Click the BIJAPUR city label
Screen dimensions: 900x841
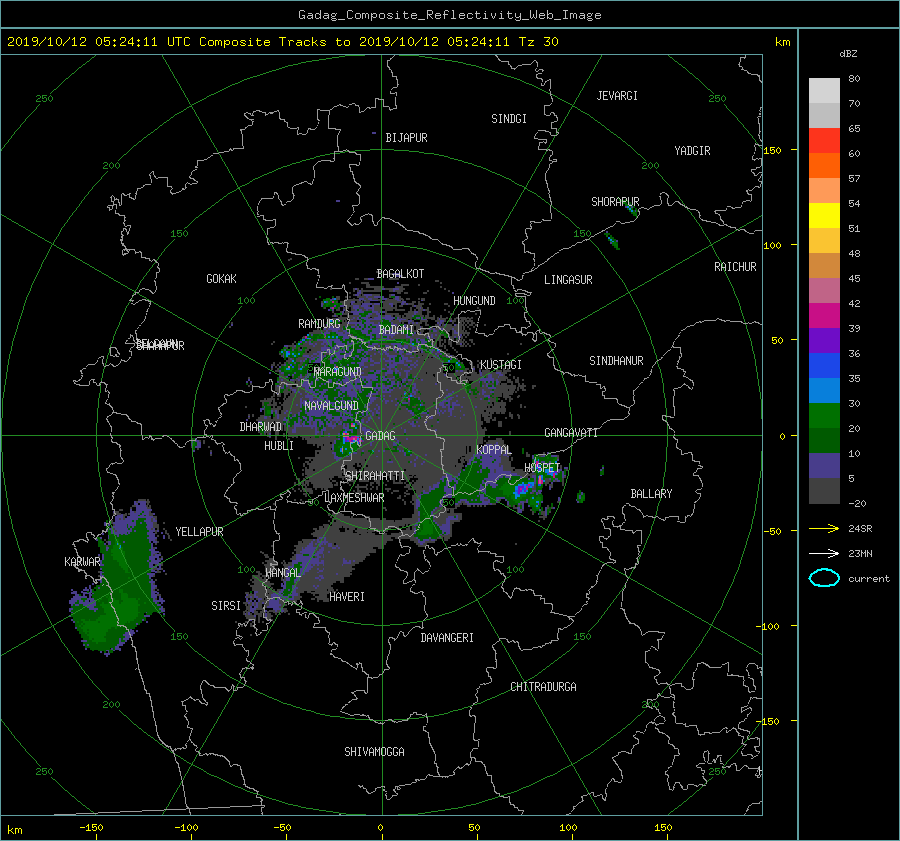coord(406,138)
